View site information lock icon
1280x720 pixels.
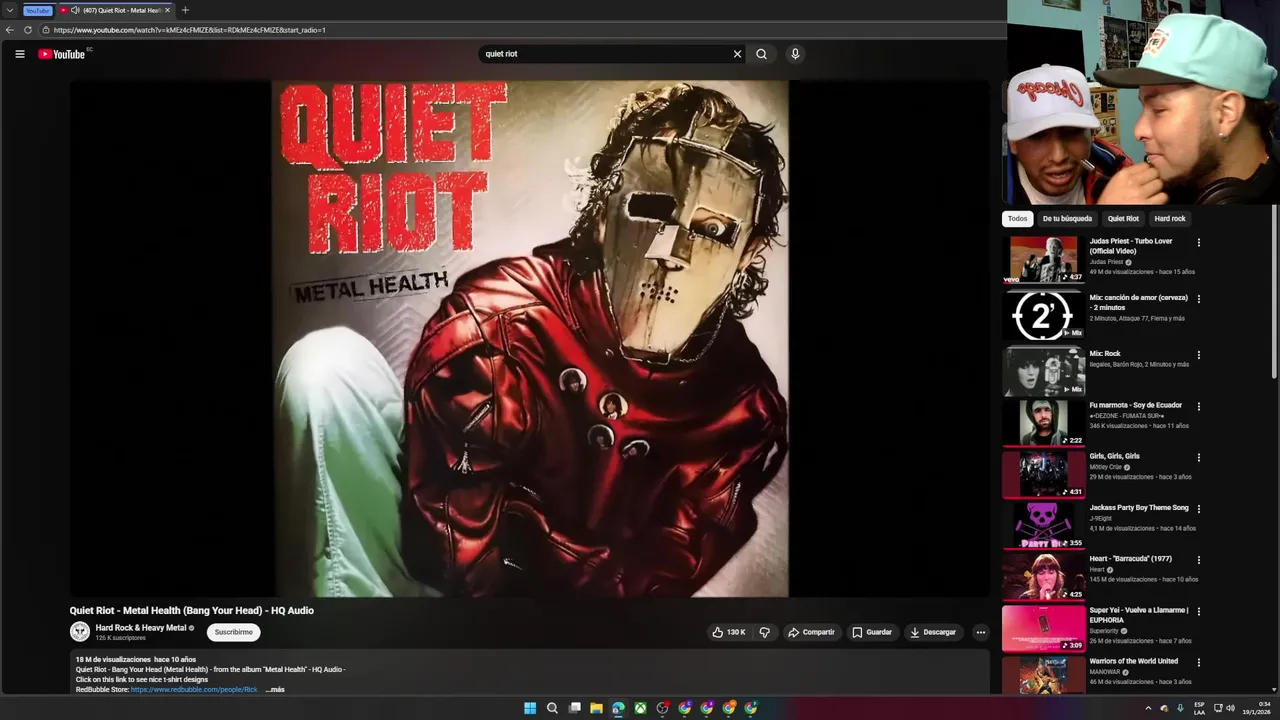click(x=45, y=30)
